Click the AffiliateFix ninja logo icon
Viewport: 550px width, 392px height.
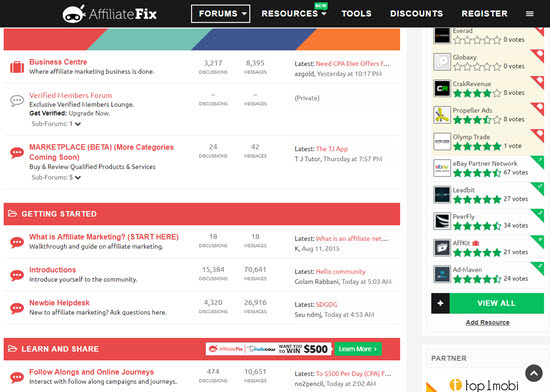pyautogui.click(x=74, y=14)
